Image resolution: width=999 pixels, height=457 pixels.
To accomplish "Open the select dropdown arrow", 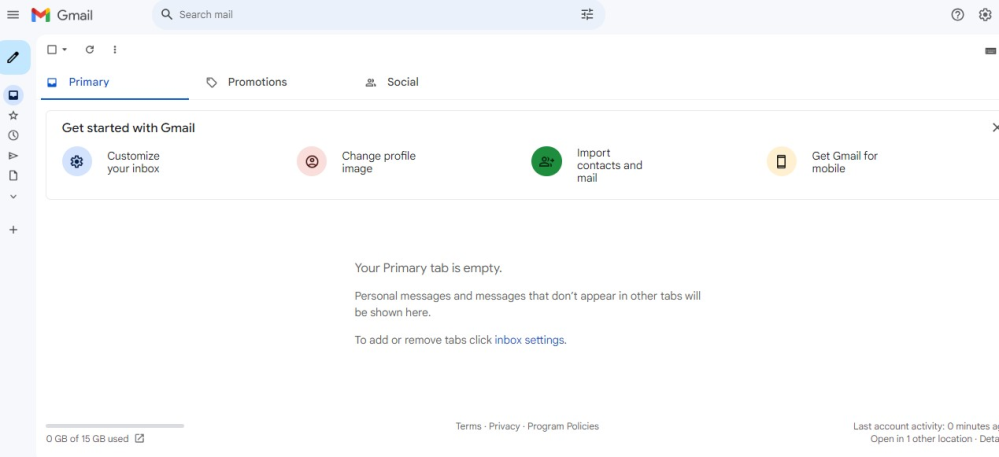I will point(65,50).
